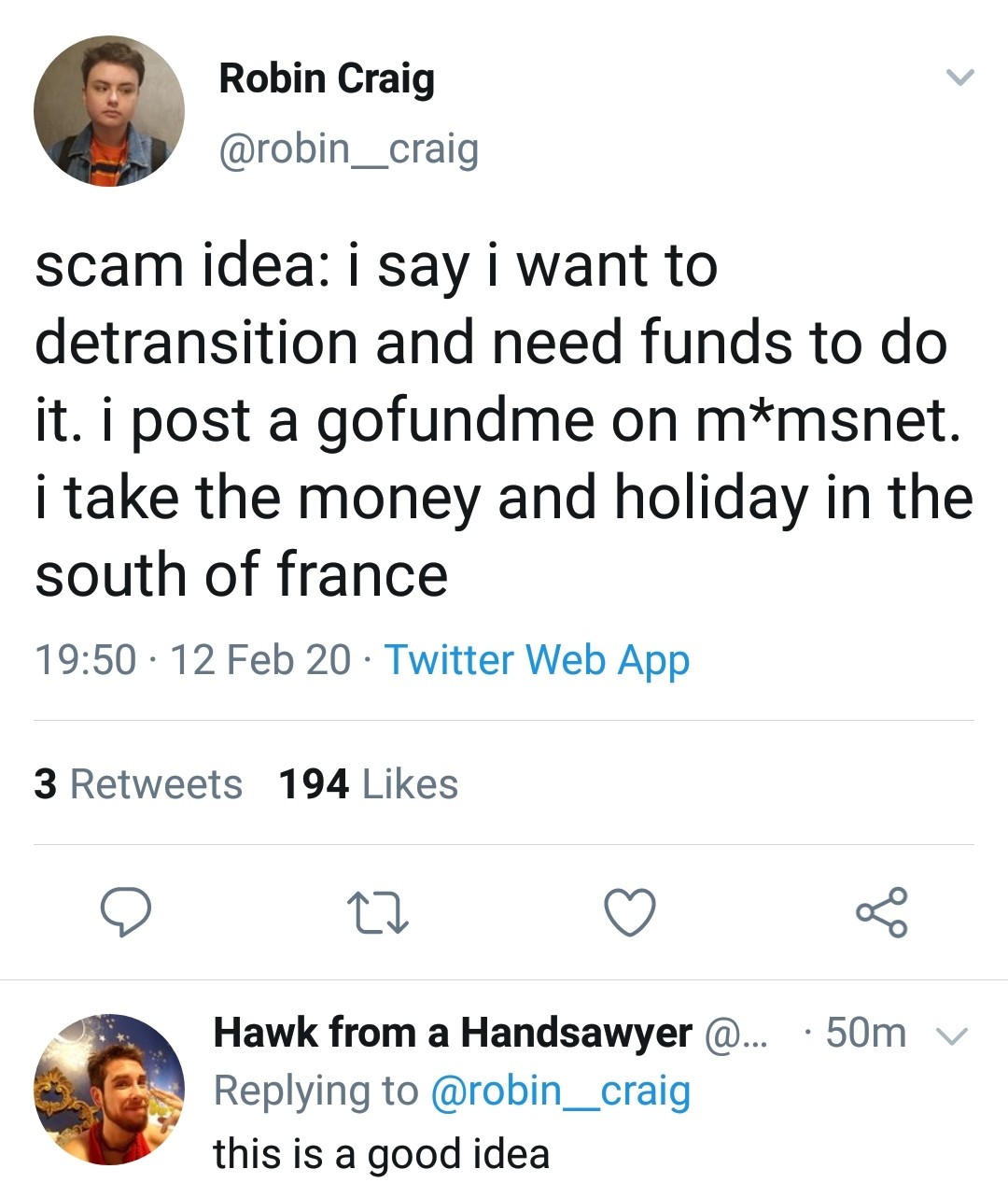Open the tweet options chevron beside Robin Craig

pyautogui.click(x=959, y=77)
